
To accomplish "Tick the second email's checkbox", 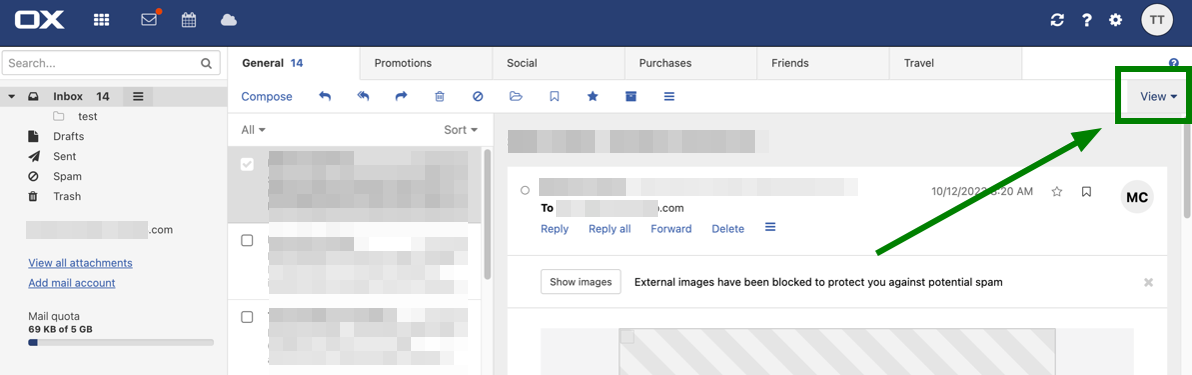I will (x=247, y=240).
